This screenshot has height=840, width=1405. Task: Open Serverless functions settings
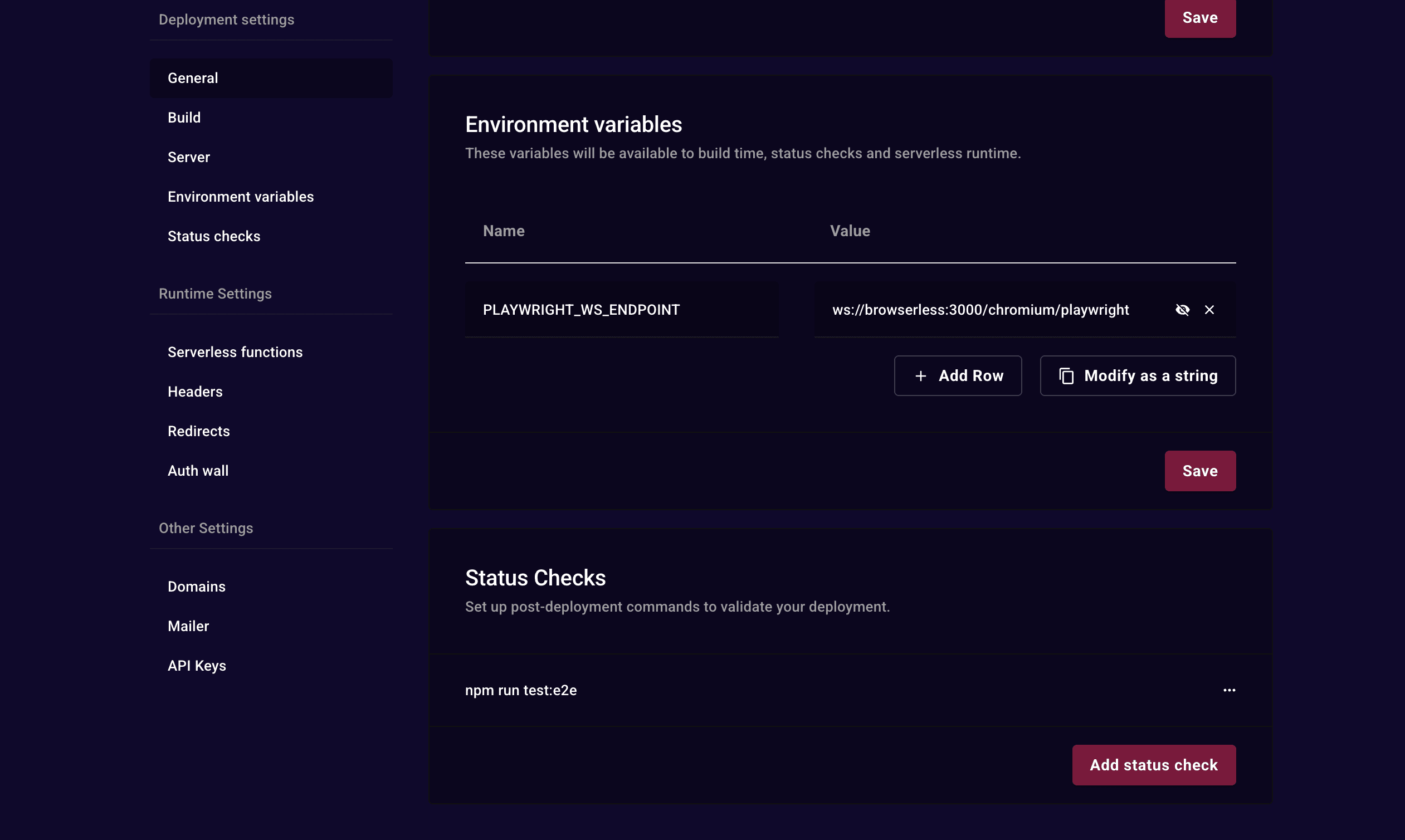coord(235,351)
